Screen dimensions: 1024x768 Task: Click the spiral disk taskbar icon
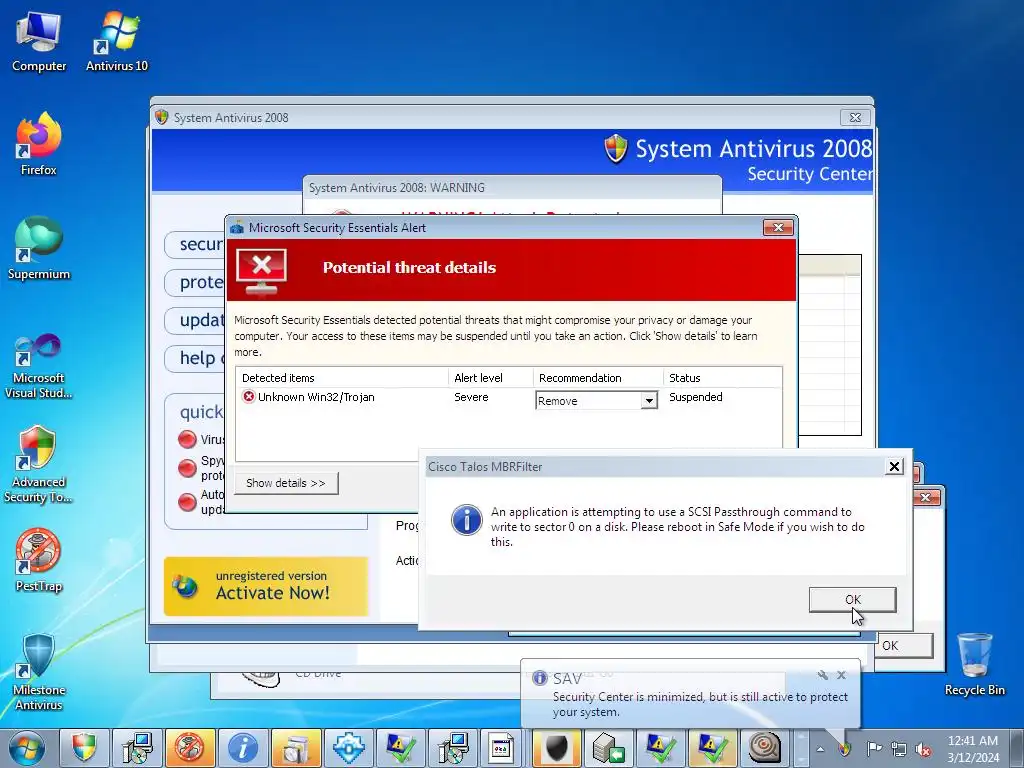point(763,748)
